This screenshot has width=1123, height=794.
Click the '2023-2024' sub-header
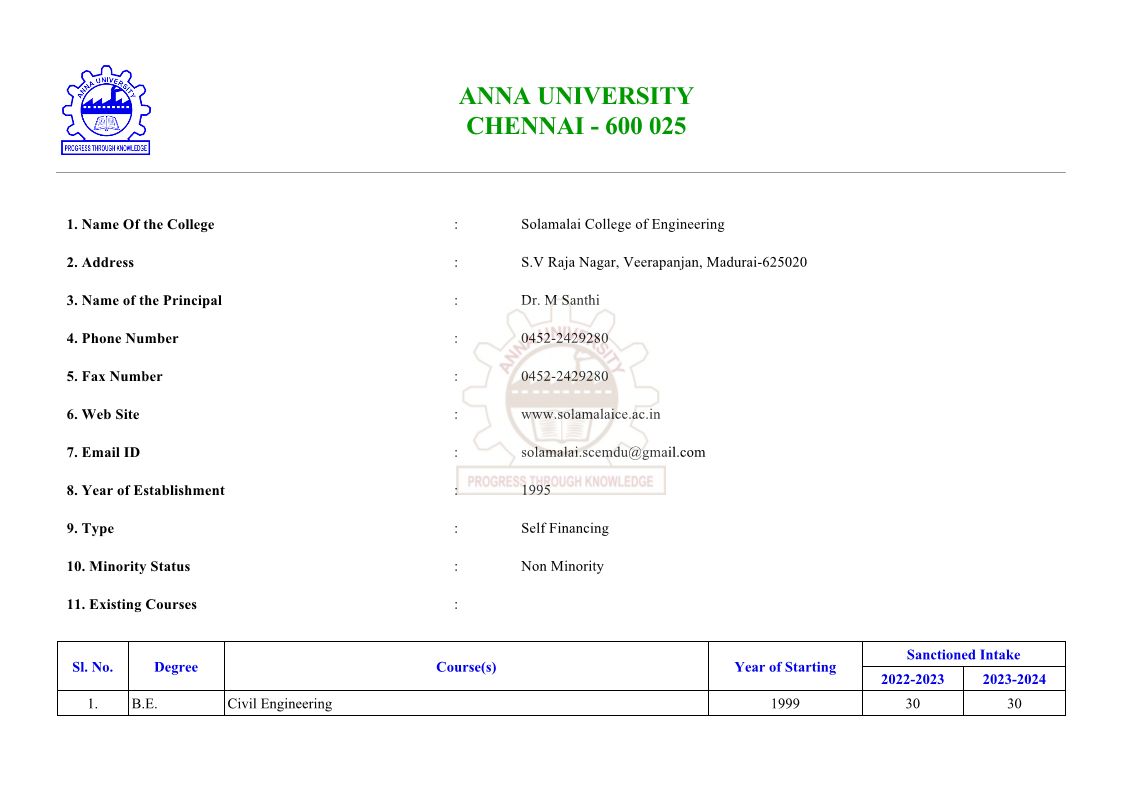tap(1014, 679)
